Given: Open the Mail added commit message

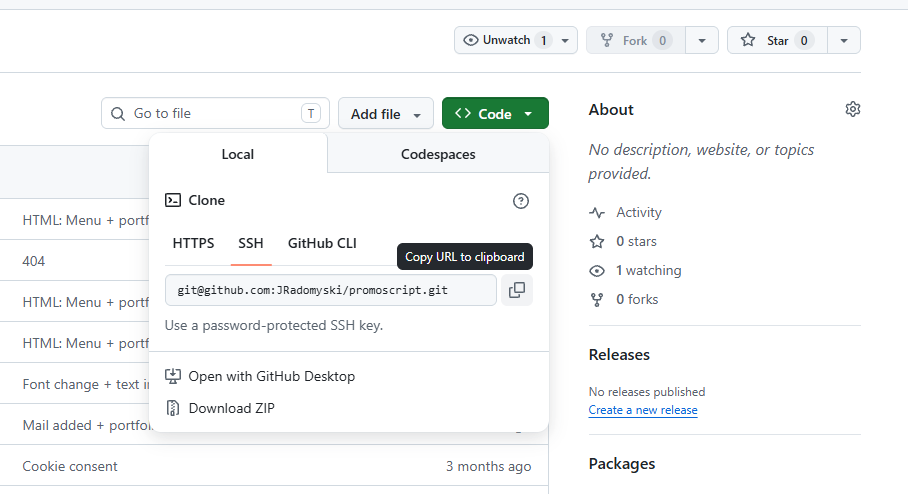Looking at the screenshot, I should point(86,426).
